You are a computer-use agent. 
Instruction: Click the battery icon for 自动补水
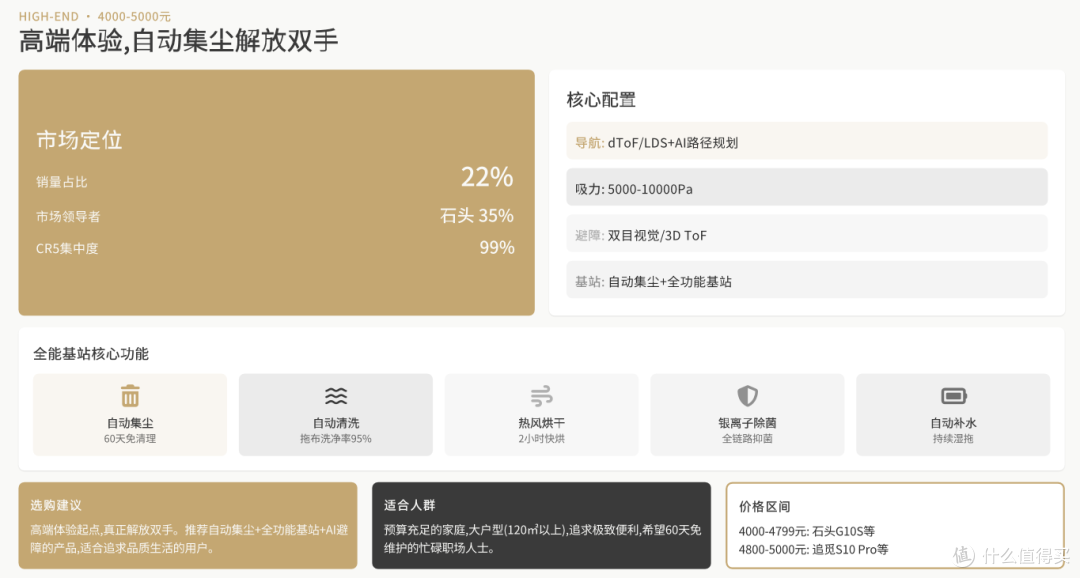tap(954, 396)
